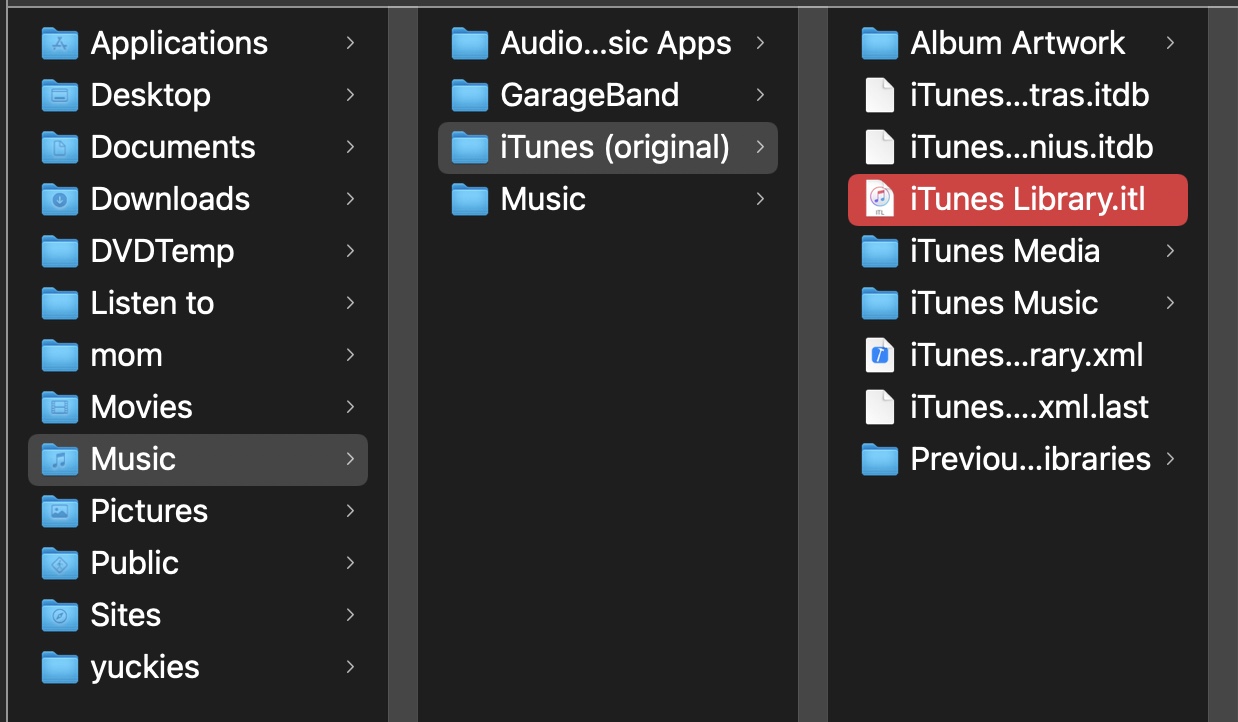Select the iTunes Music folder
Screen dimensions: 1238x722
pos(1004,303)
